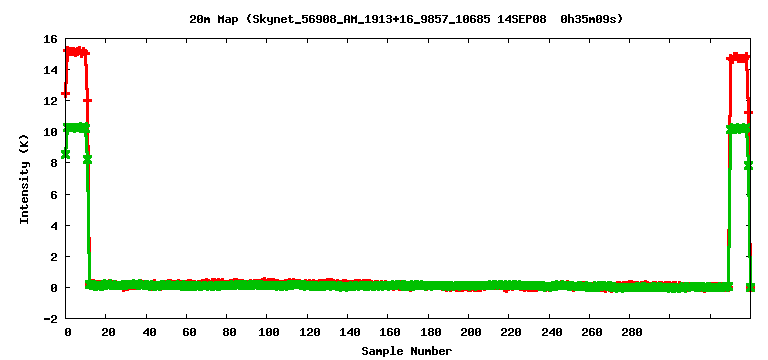768x360 pixels.
Task: Click the red marker near 12 on the left edge
Action: coord(65,93)
